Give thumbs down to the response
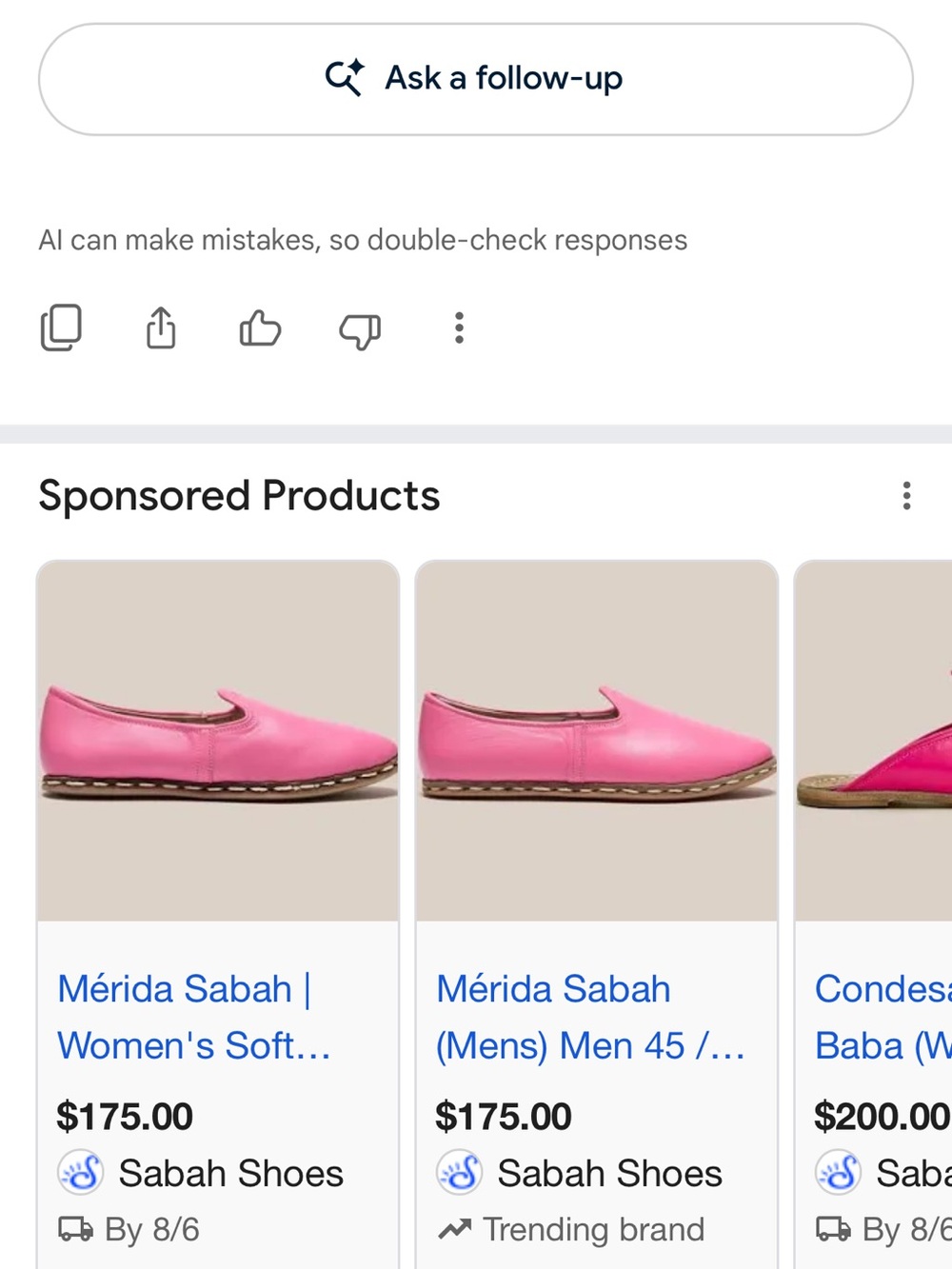The height and width of the screenshot is (1269, 952). click(360, 330)
